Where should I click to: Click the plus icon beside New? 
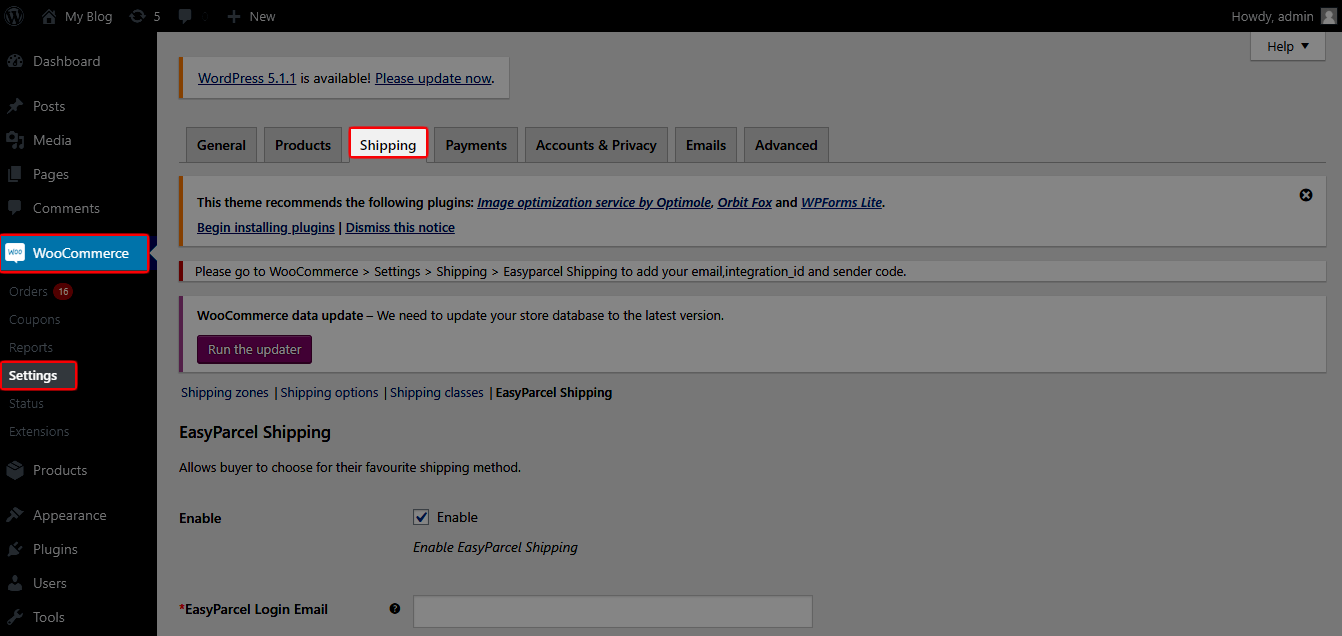click(x=233, y=16)
